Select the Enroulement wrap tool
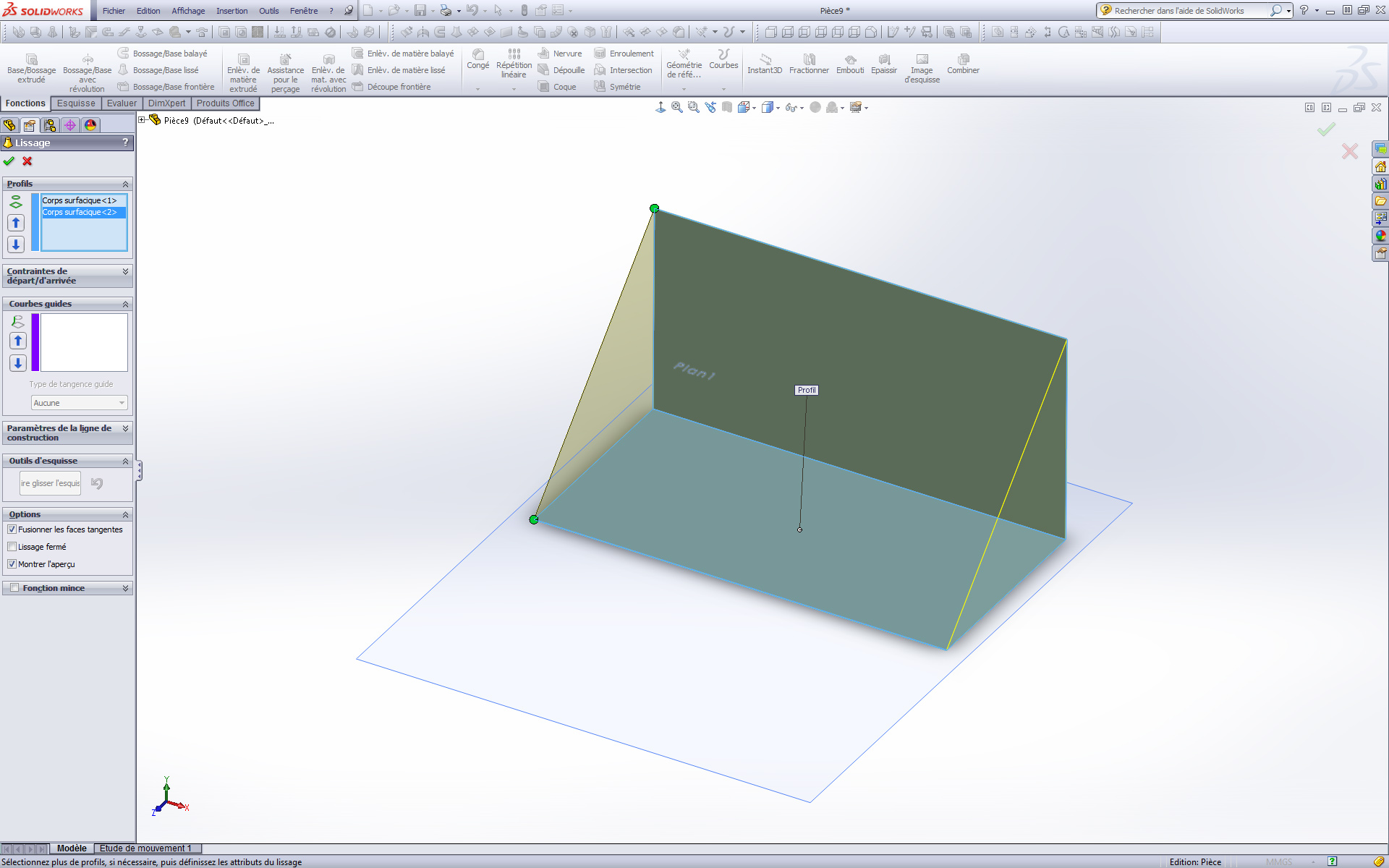The image size is (1389, 868). 624,54
